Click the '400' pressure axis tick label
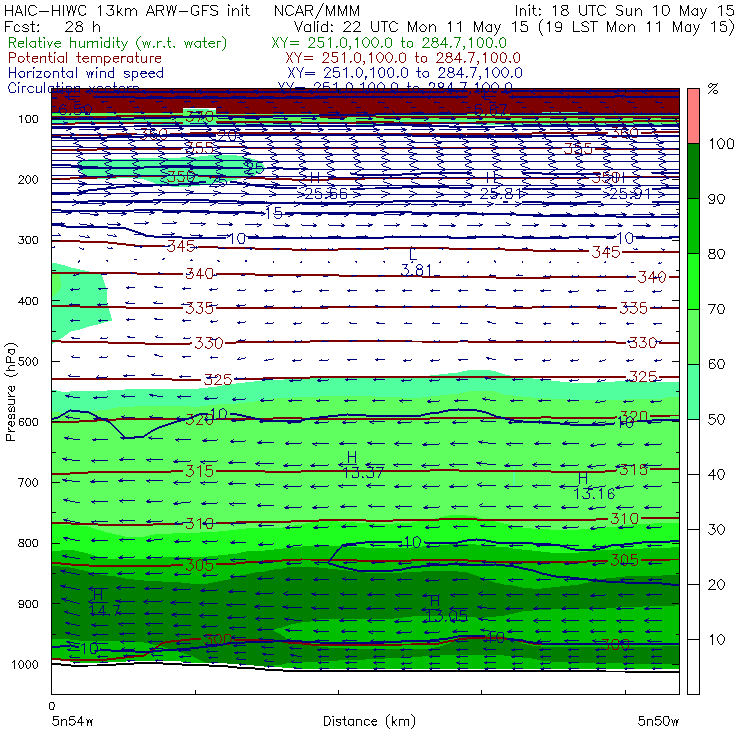Image resolution: width=740 pixels, height=740 pixels. point(28,301)
